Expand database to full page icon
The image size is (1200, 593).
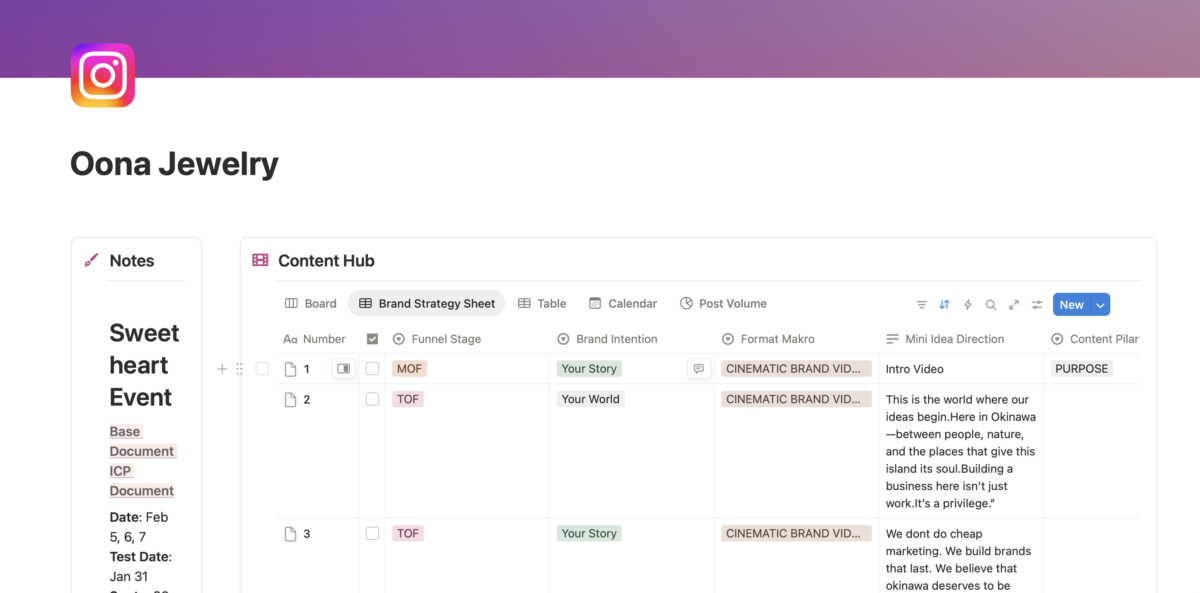pos(1013,305)
